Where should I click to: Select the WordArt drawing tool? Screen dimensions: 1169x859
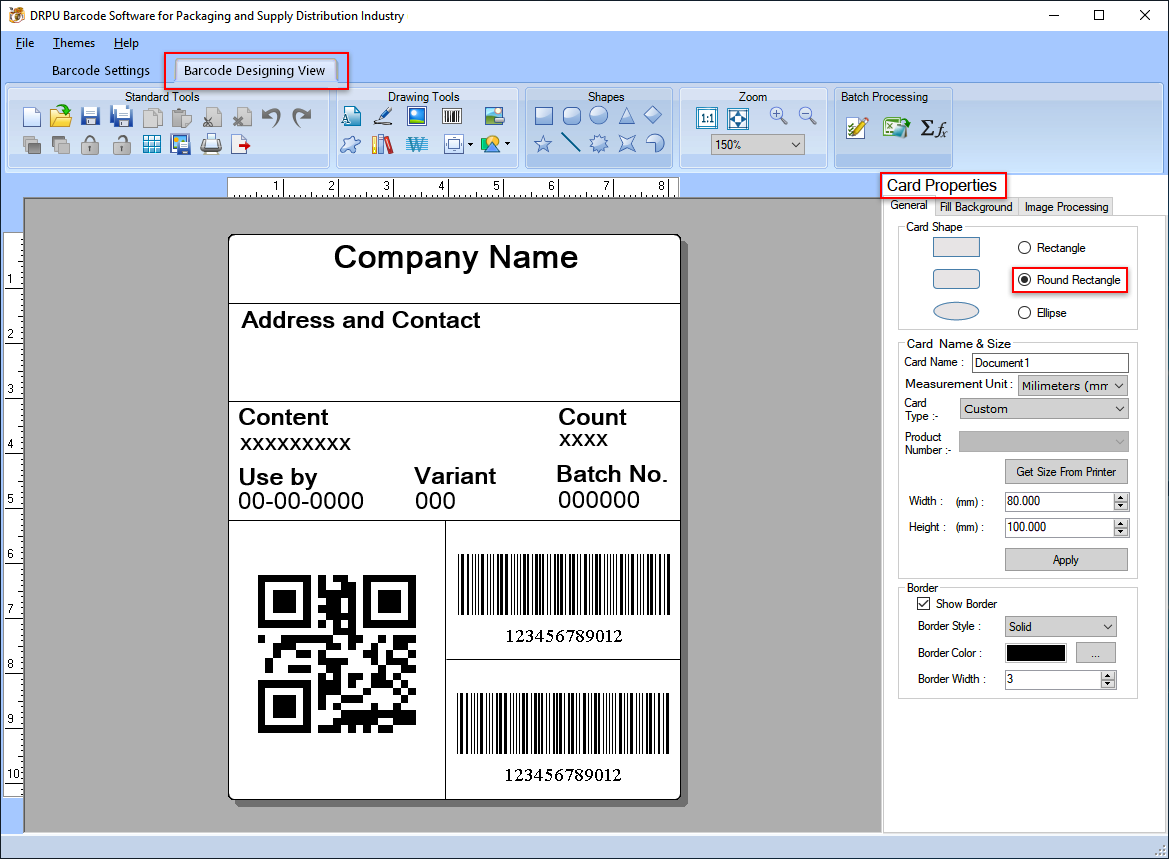click(x=417, y=144)
